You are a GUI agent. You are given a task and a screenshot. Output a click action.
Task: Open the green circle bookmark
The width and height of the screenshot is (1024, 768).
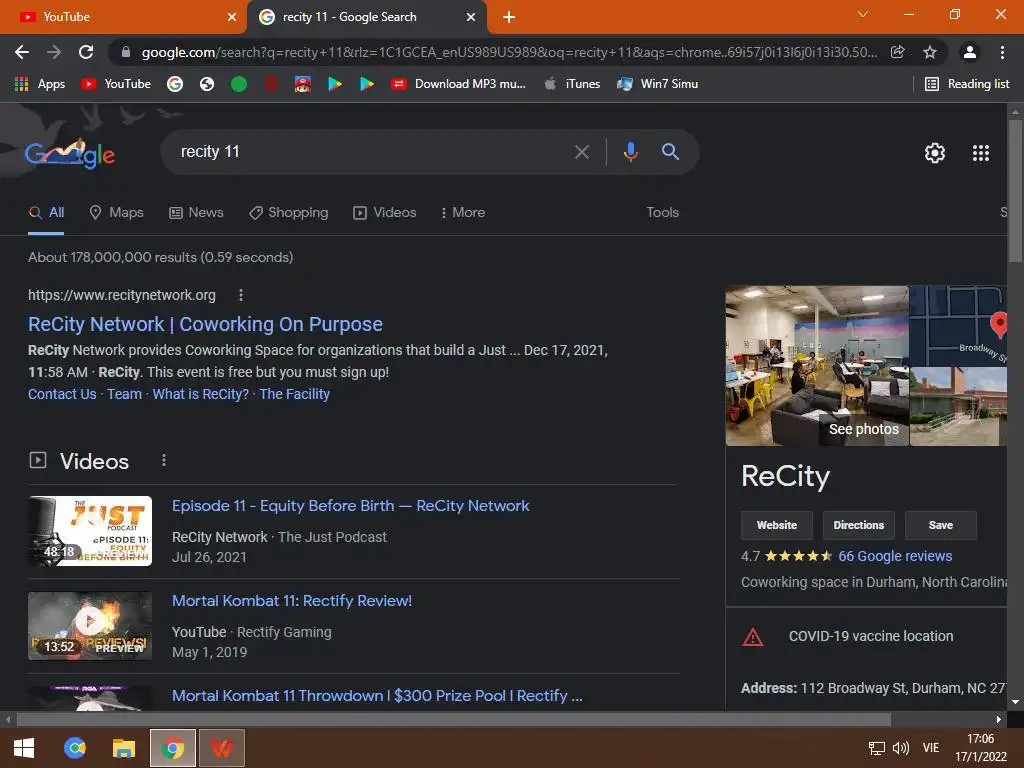click(x=239, y=84)
